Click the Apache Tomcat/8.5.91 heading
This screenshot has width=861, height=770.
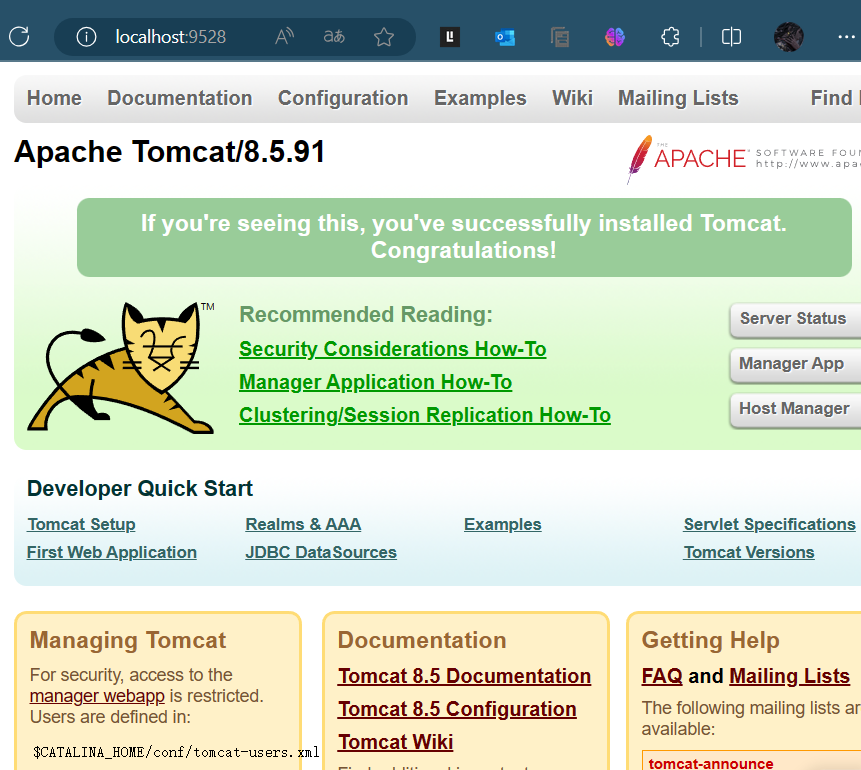tap(170, 152)
